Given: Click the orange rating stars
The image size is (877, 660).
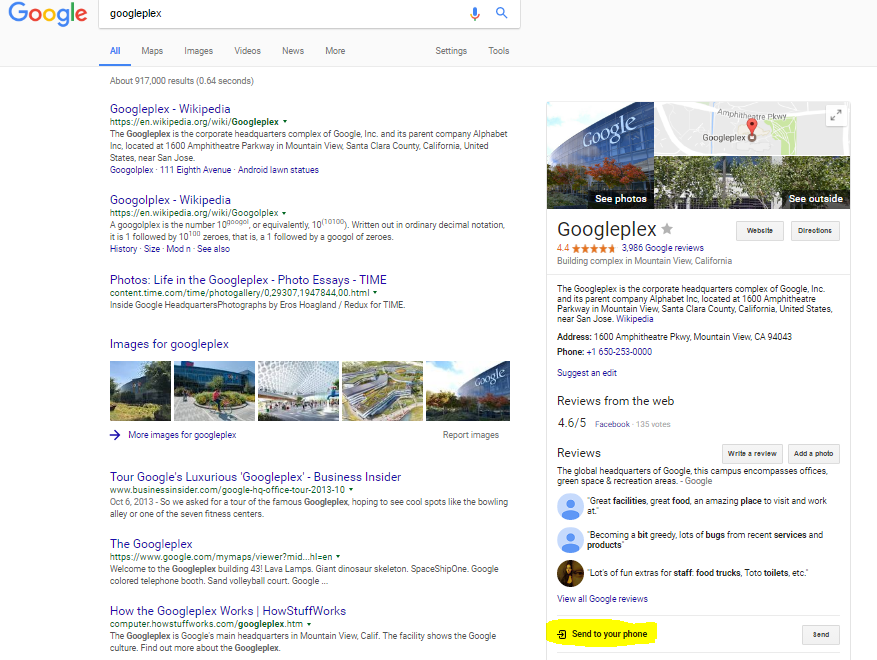Looking at the screenshot, I should tap(593, 248).
